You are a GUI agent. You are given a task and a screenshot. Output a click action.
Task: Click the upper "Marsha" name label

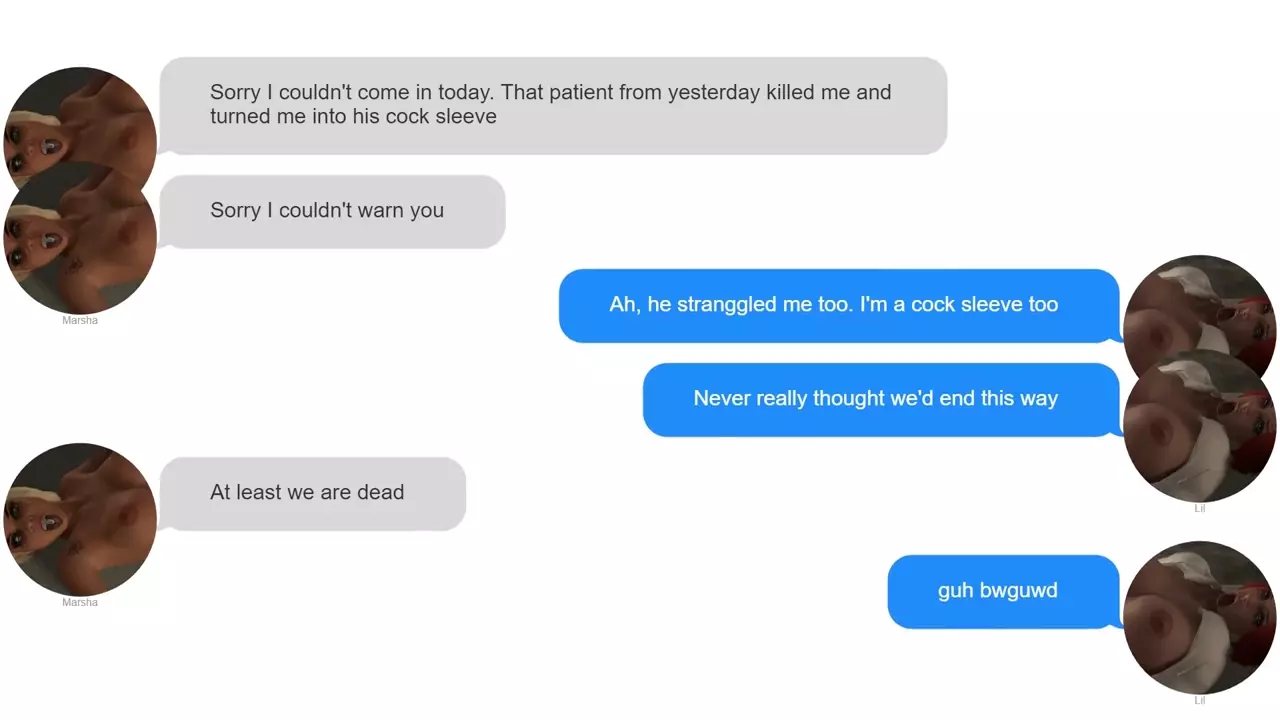80,321
